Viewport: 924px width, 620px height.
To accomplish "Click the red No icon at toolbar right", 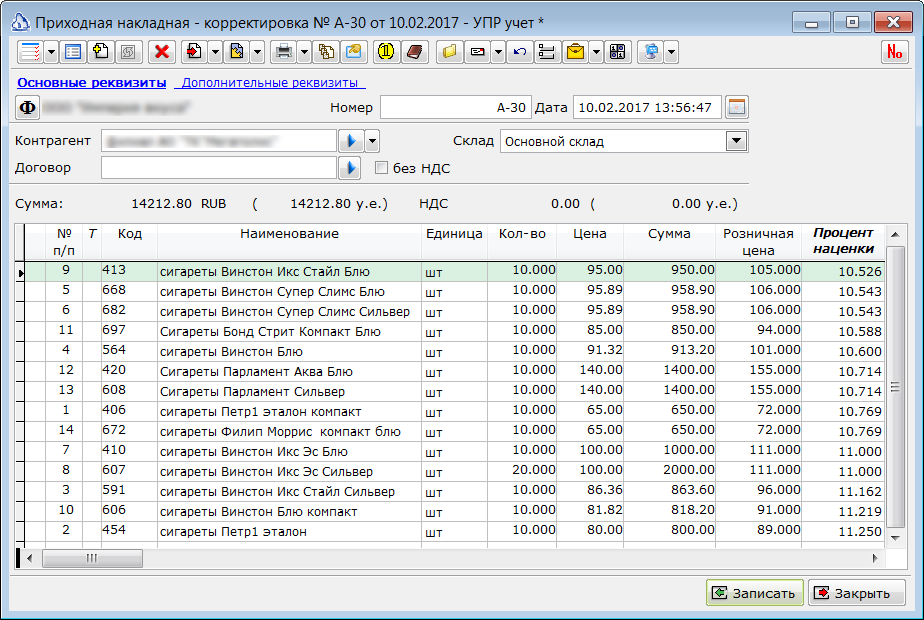I will pos(895,52).
